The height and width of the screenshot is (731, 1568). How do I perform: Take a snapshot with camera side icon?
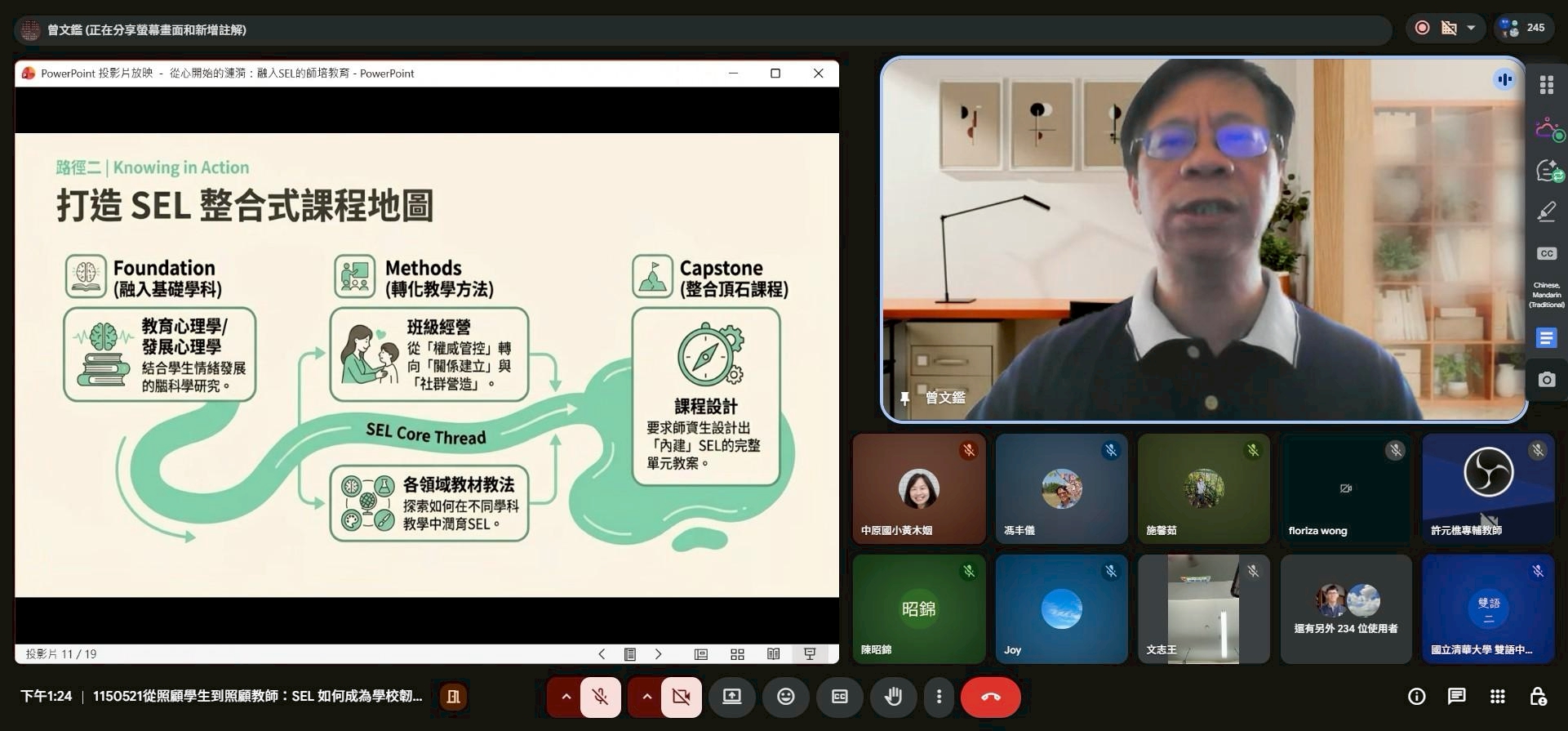[x=1546, y=380]
